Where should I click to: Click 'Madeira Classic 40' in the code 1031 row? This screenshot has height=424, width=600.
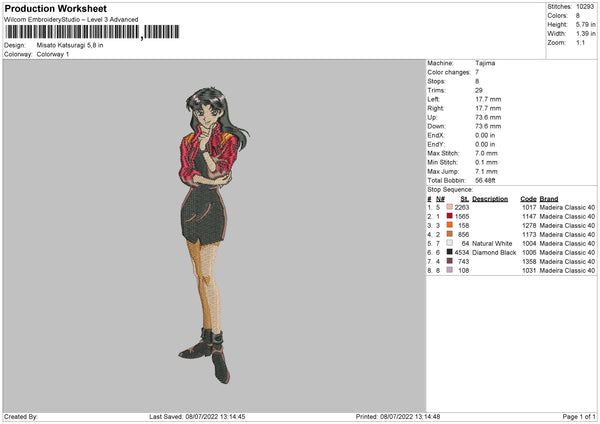[567, 271]
